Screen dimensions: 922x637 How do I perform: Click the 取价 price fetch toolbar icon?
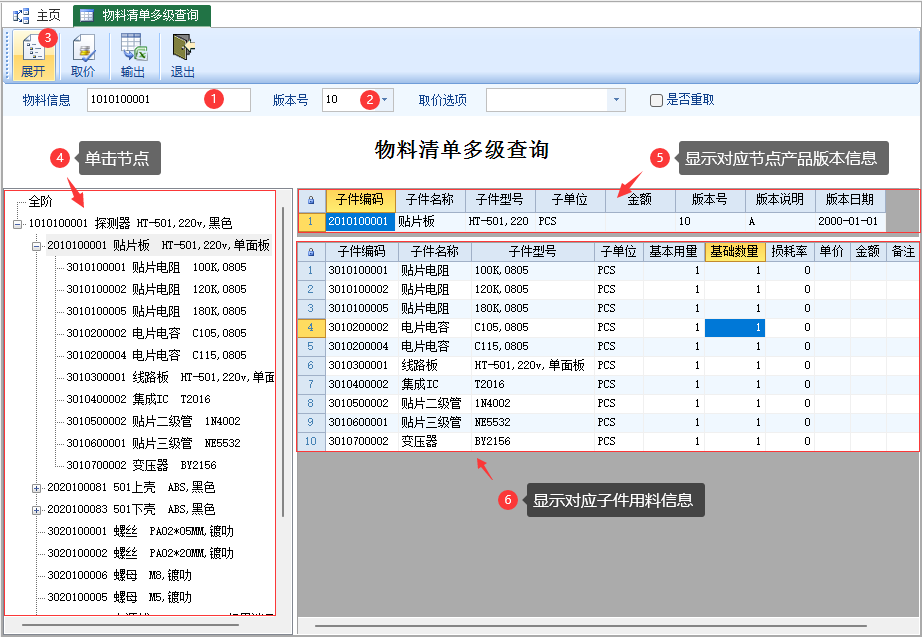[x=83, y=55]
